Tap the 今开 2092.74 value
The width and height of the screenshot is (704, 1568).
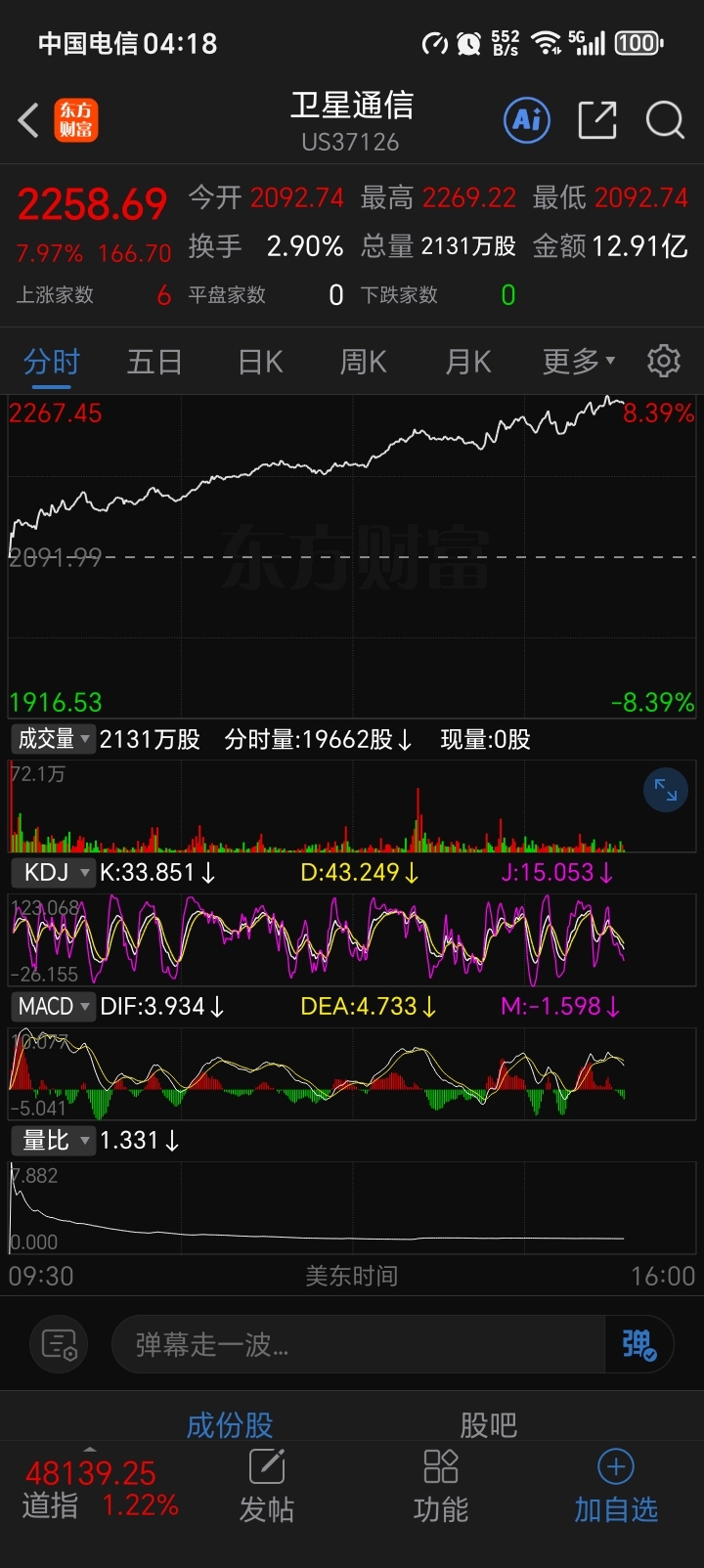point(297,197)
